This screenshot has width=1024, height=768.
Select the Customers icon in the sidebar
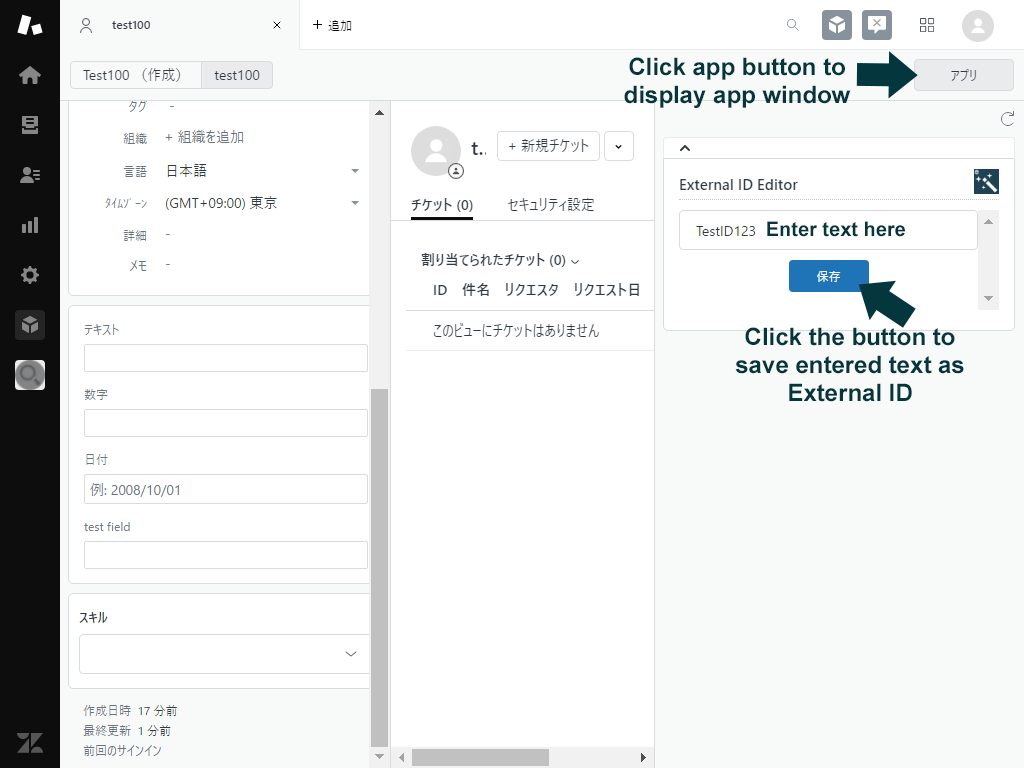tap(29, 173)
